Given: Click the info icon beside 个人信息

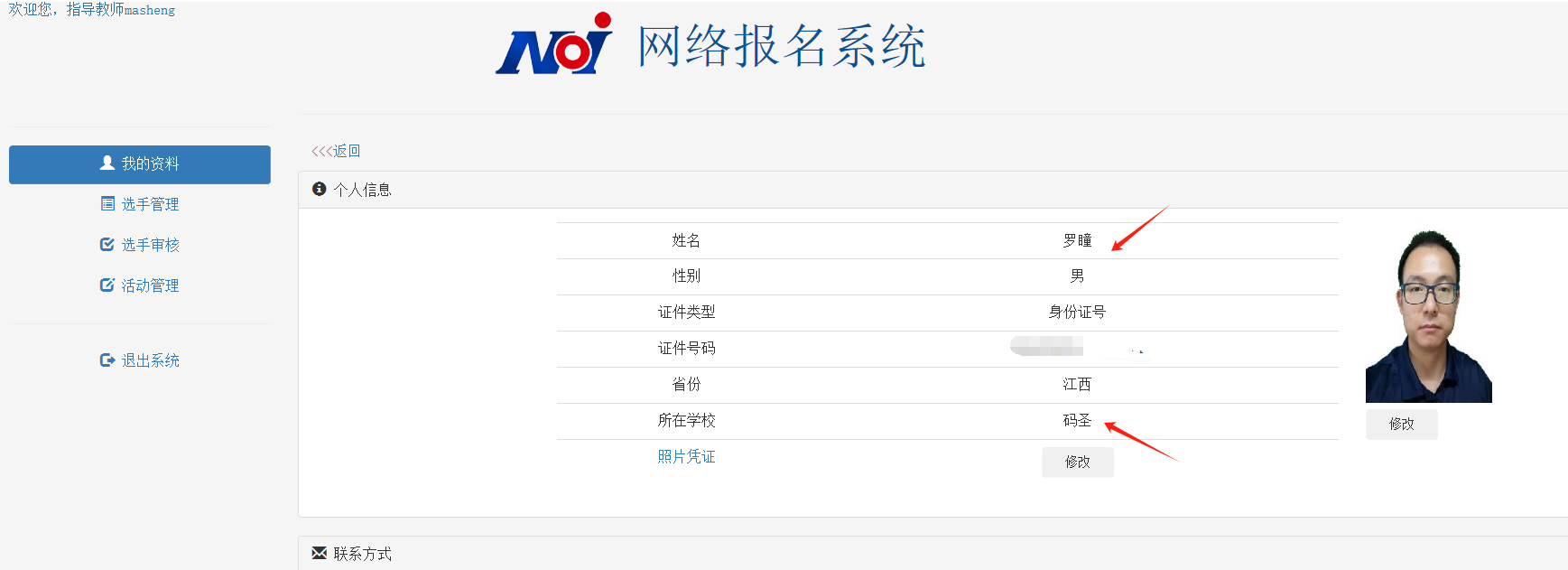Looking at the screenshot, I should [319, 189].
